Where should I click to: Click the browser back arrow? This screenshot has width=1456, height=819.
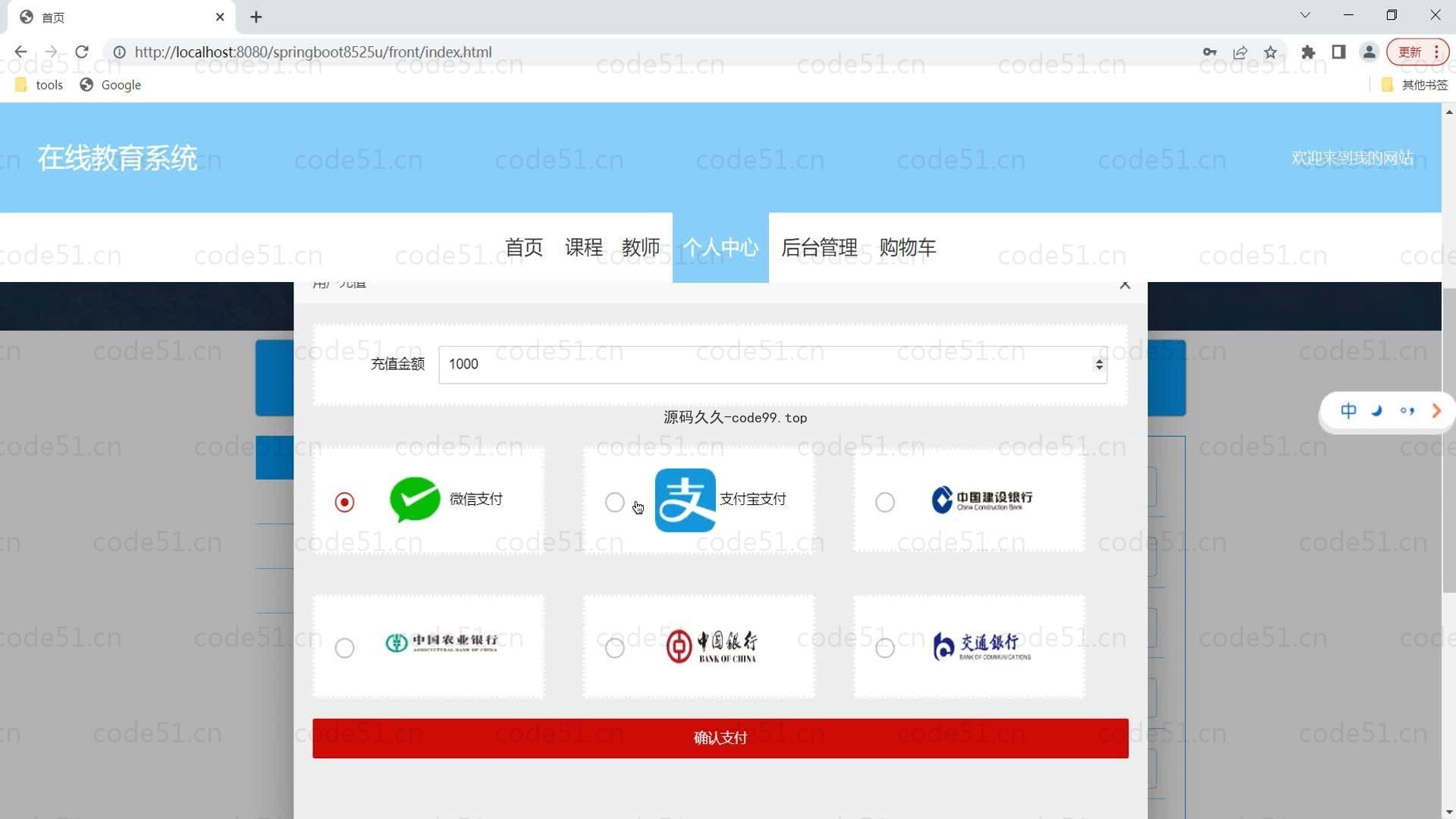[20, 52]
